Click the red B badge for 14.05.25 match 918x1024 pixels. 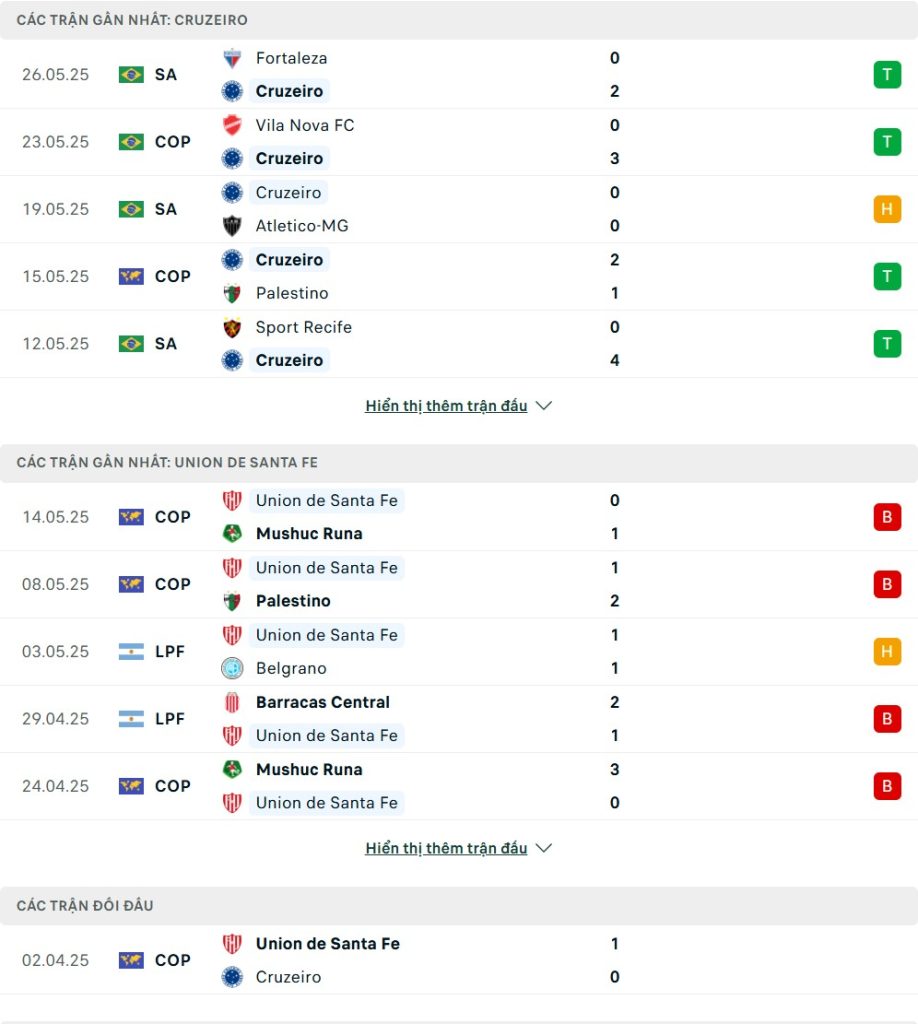tap(887, 517)
